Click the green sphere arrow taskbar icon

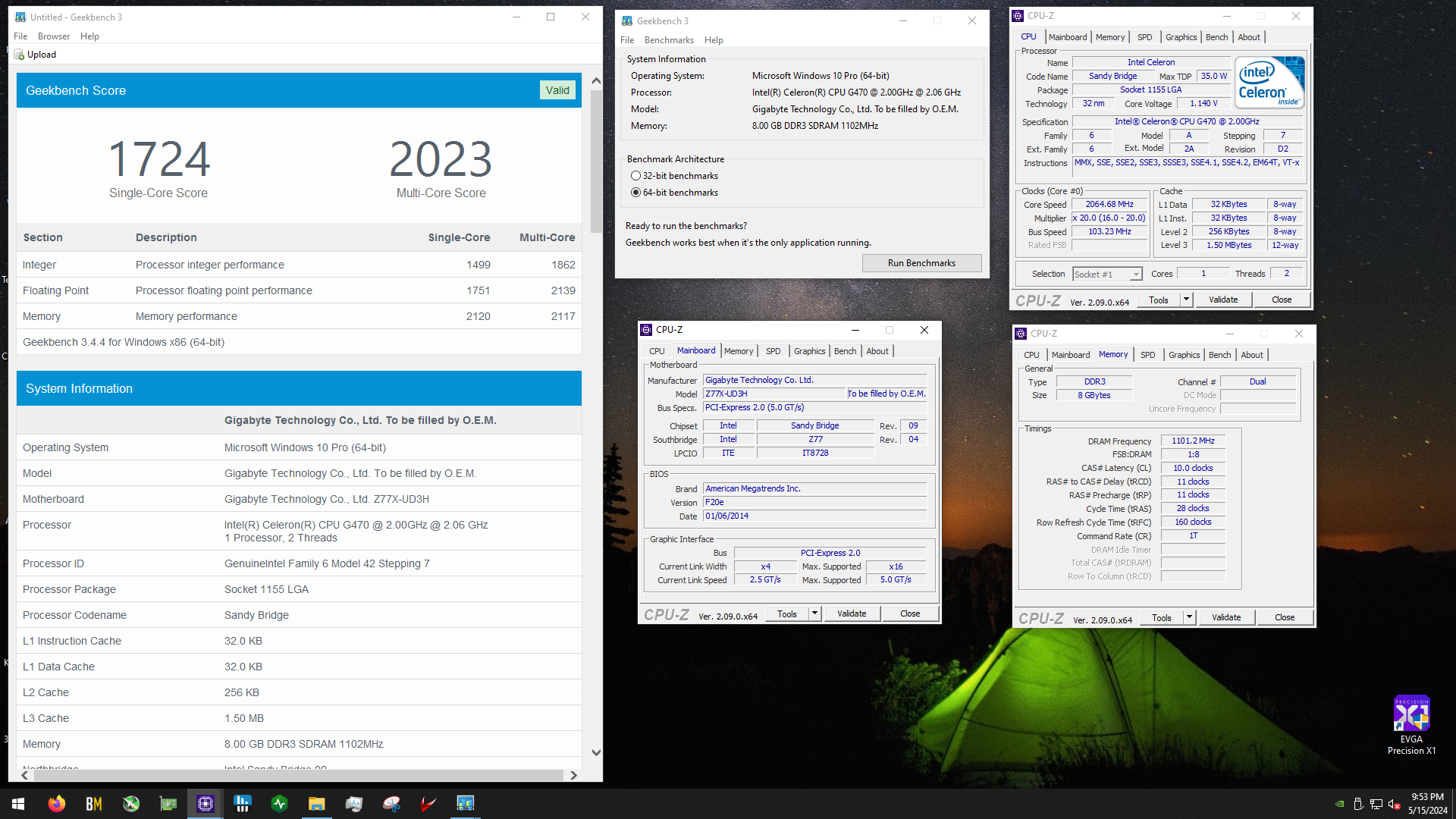click(x=130, y=804)
